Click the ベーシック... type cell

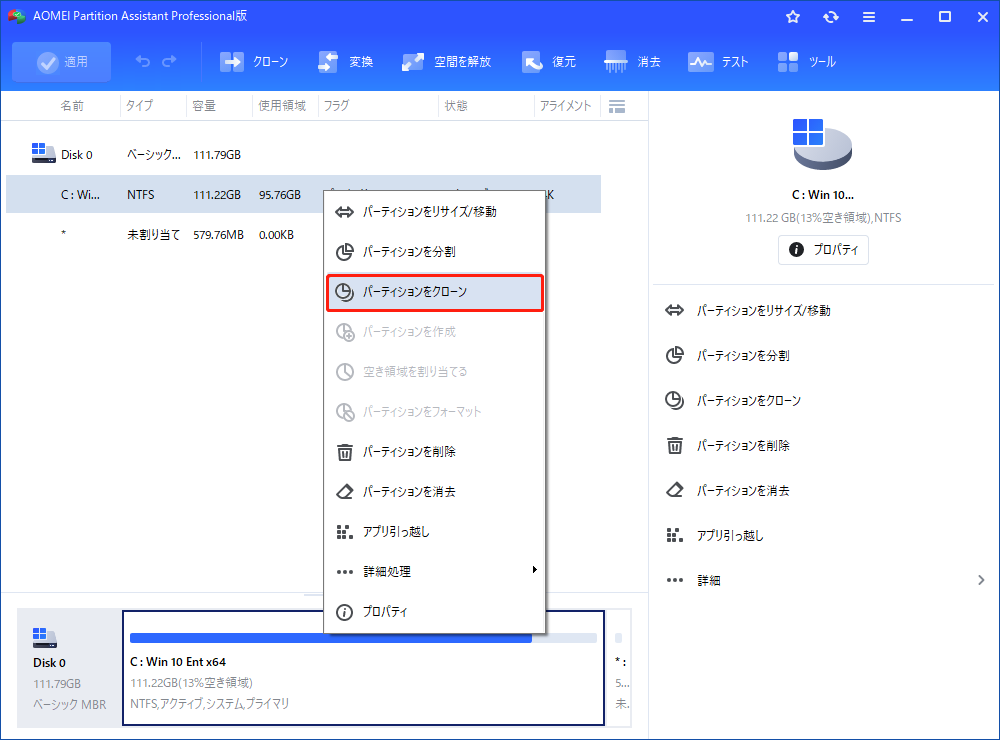pos(154,155)
